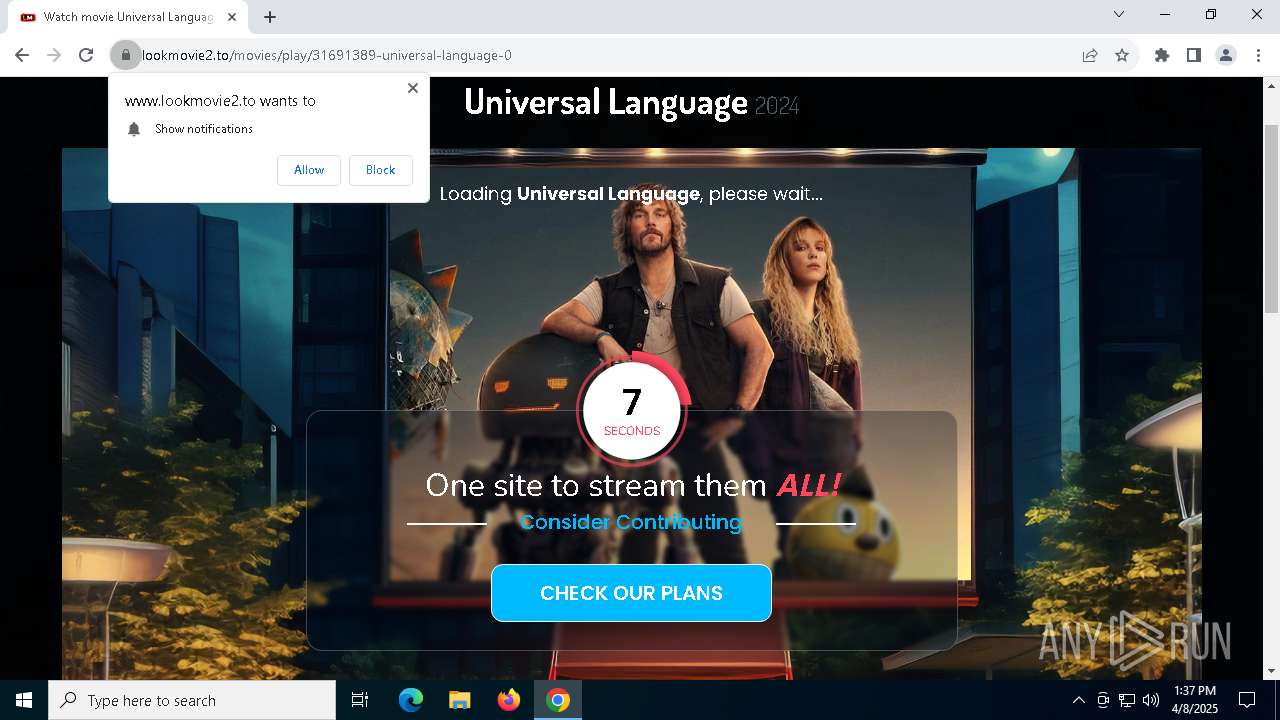Launch Firefox from taskbar
Screen dimensions: 1280x720
coord(509,700)
